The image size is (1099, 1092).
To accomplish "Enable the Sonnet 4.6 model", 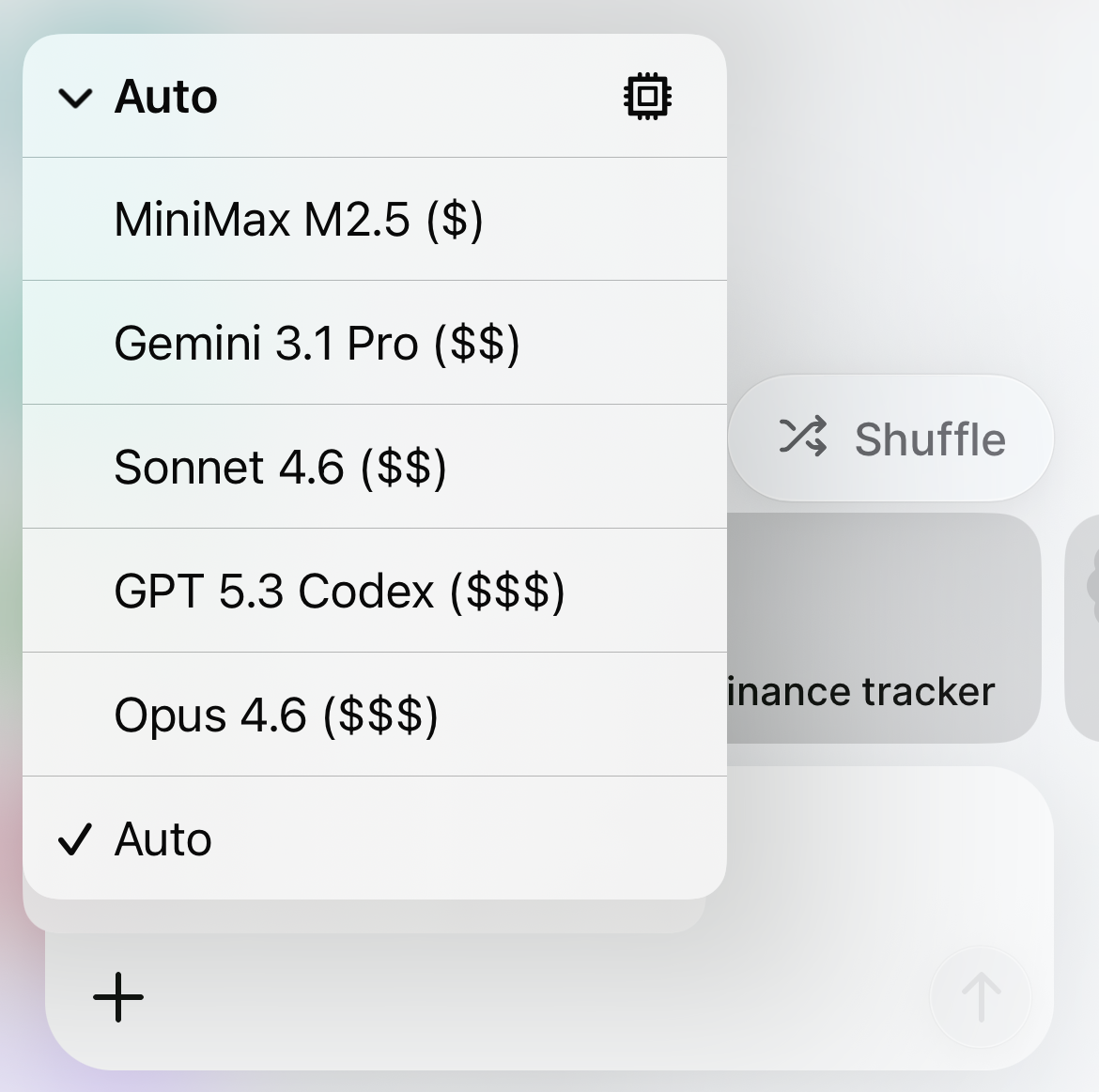I will click(282, 467).
